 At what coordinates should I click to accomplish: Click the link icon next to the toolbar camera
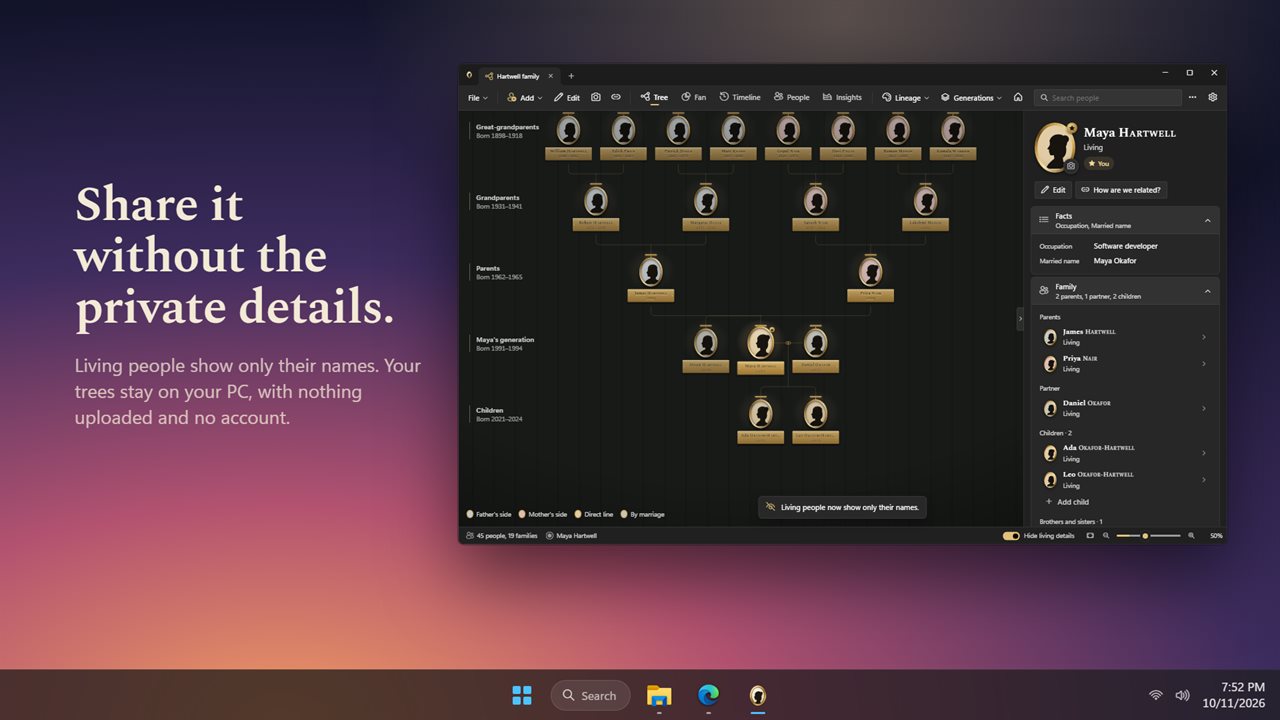(x=616, y=97)
